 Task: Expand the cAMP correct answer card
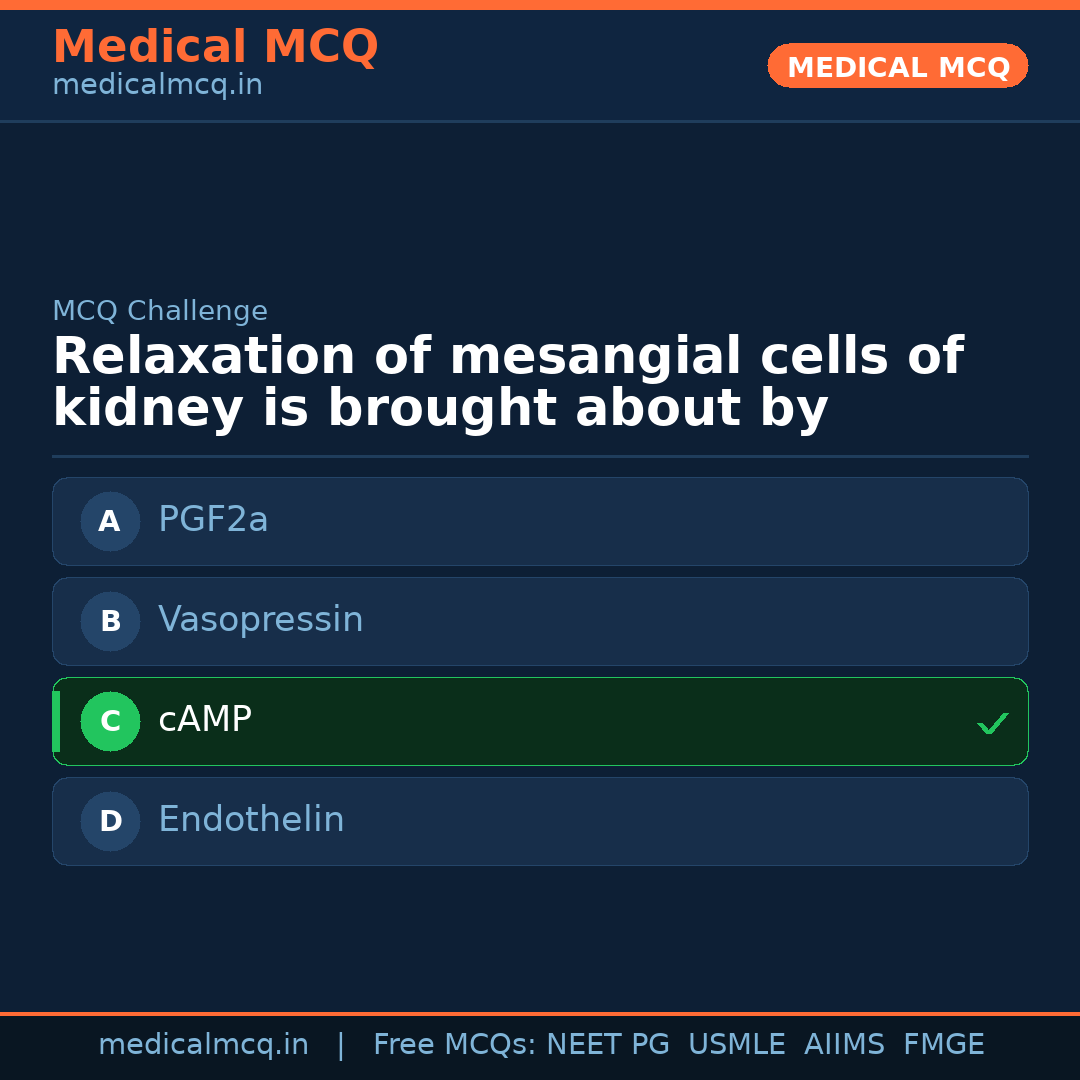[x=540, y=721]
